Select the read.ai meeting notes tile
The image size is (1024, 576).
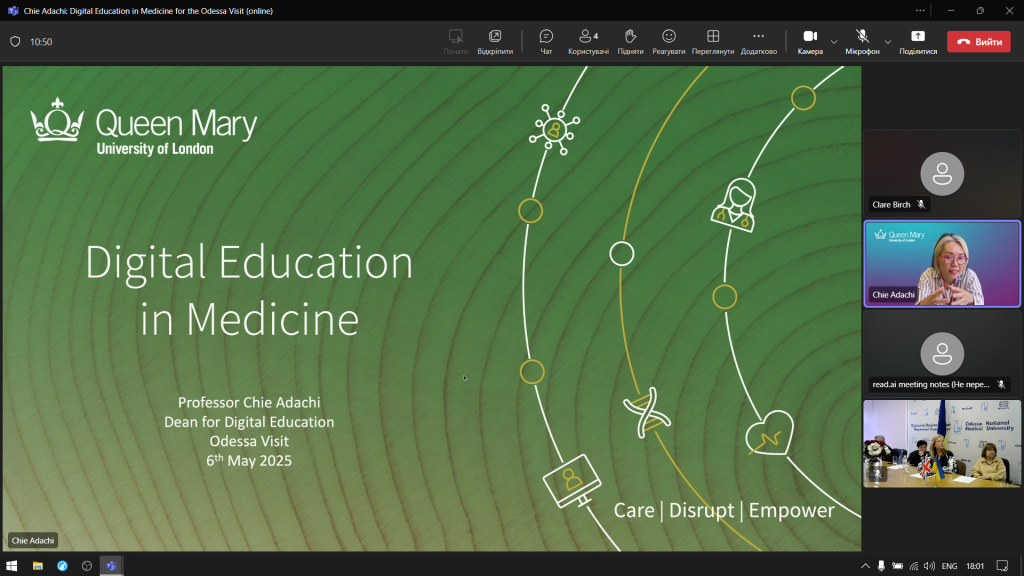pyautogui.click(x=942, y=353)
